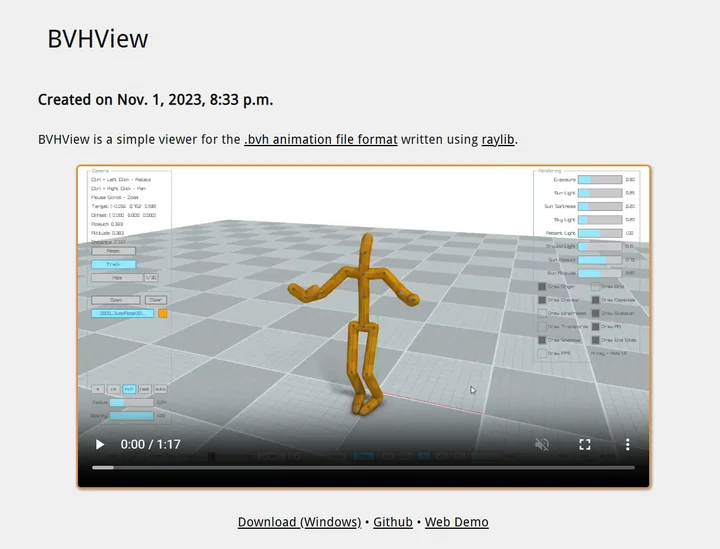The image size is (720, 549).
Task: Open the video's three-dot options menu
Action: 627,444
